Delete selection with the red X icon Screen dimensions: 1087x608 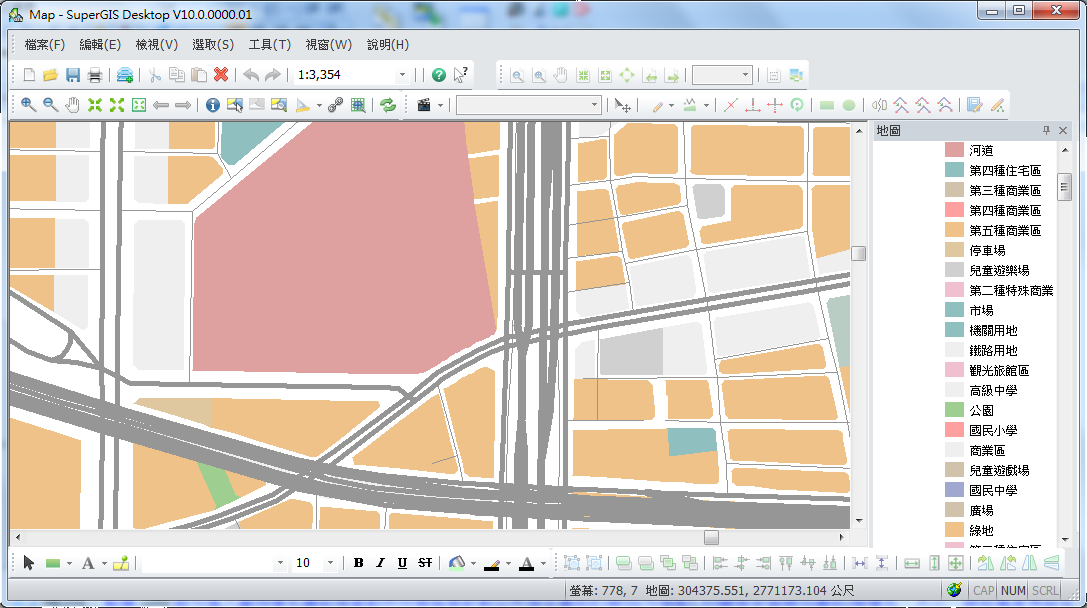(221, 75)
